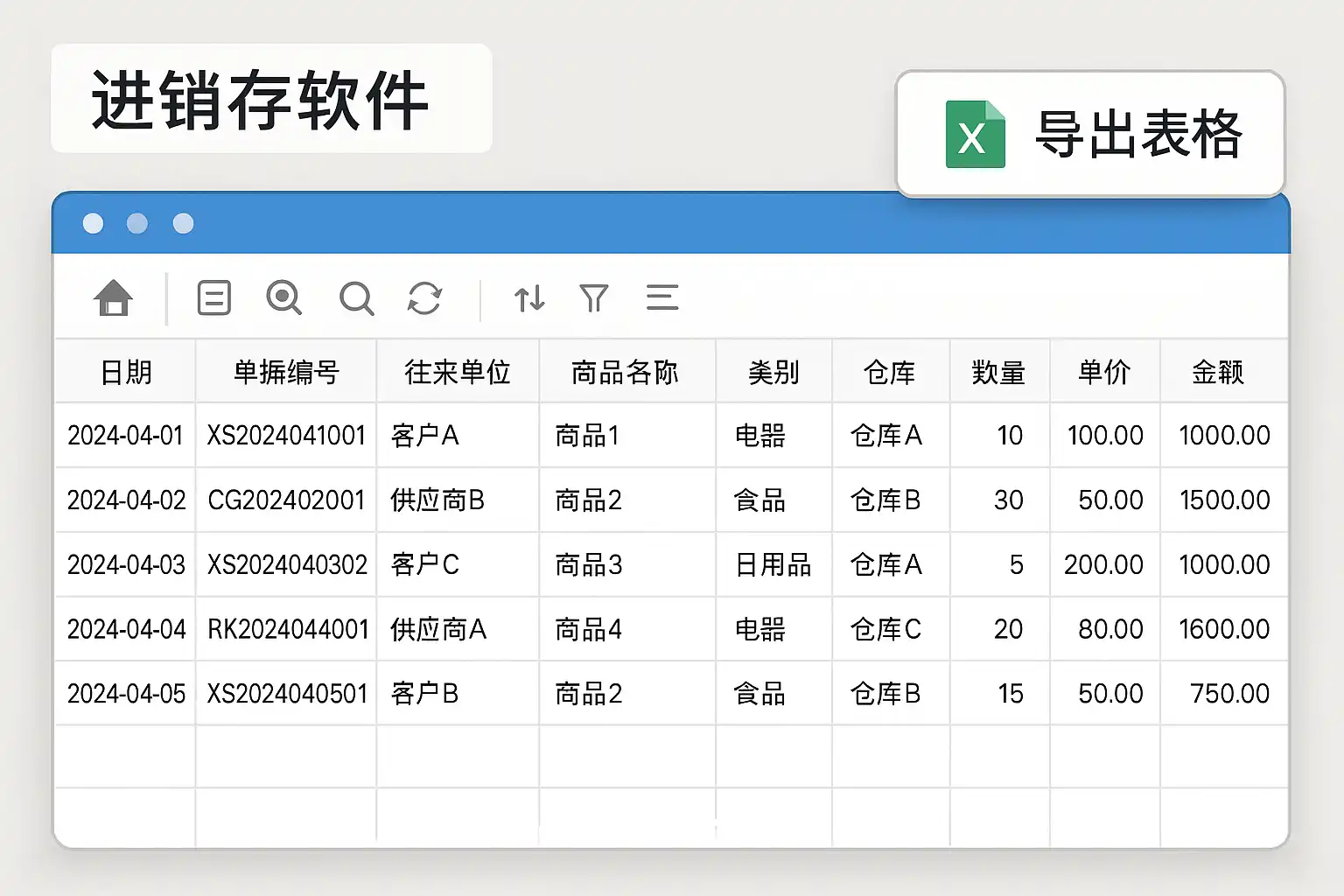Select the unit price 200.00 cell
This screenshot has height=896, width=1344.
1103,564
